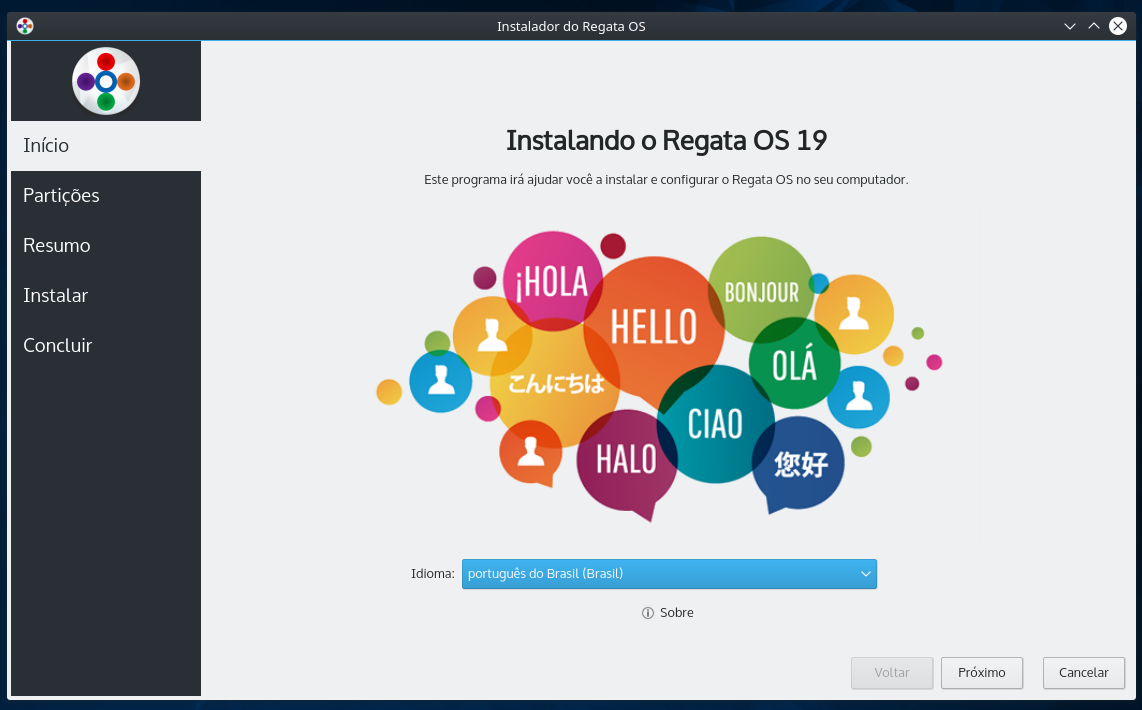Open the Idioma language dropdown
The image size is (1142, 710).
point(668,574)
